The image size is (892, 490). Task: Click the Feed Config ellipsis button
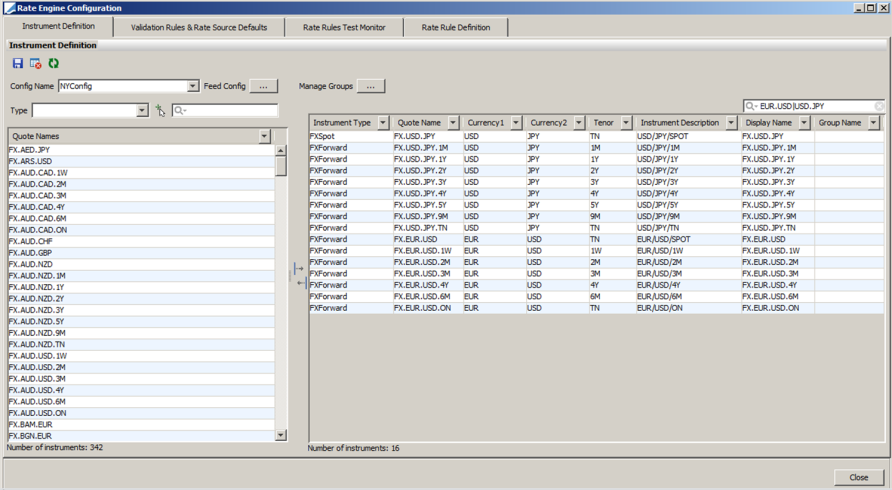[263, 86]
